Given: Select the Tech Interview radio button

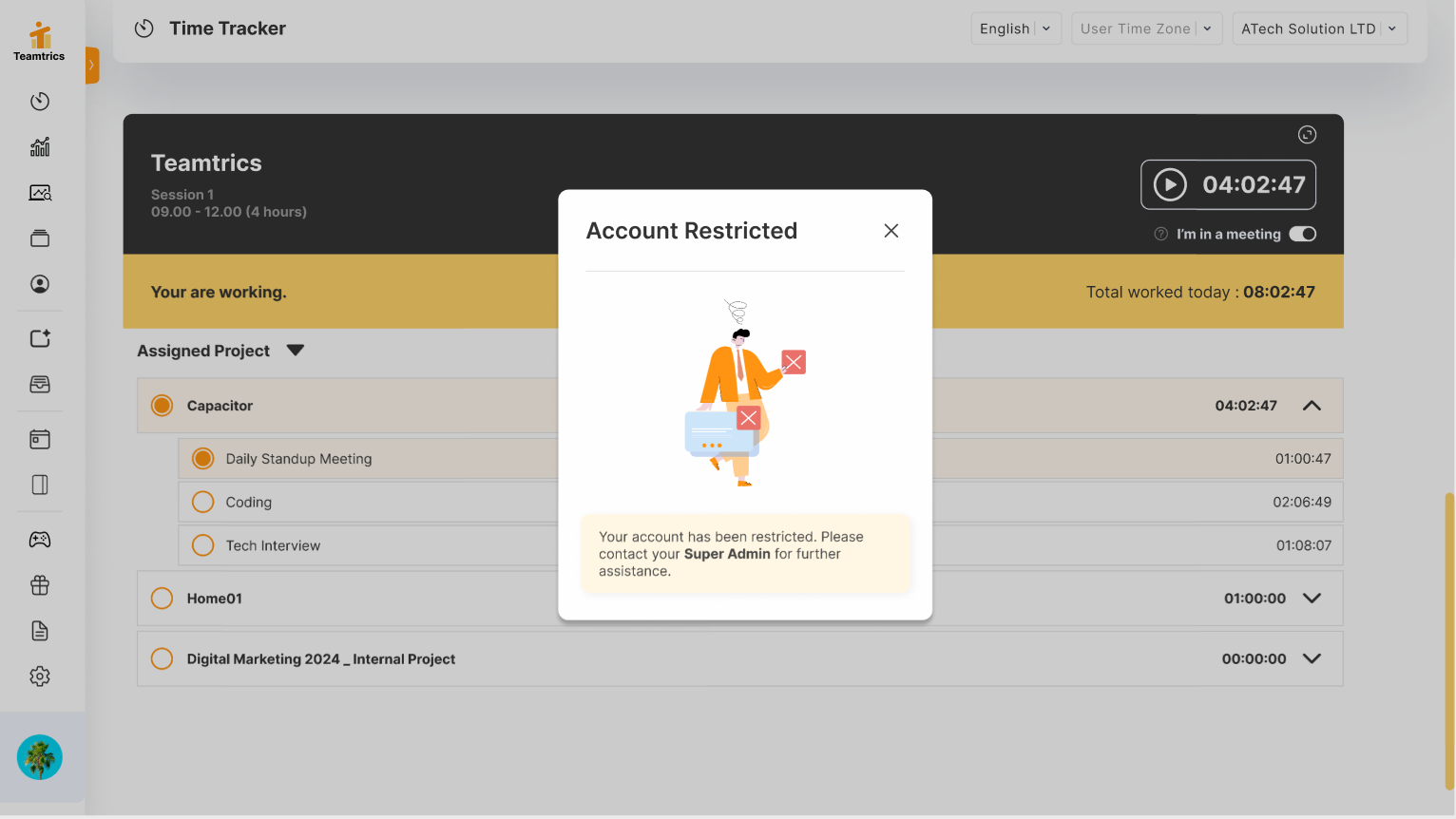Looking at the screenshot, I should click(203, 545).
